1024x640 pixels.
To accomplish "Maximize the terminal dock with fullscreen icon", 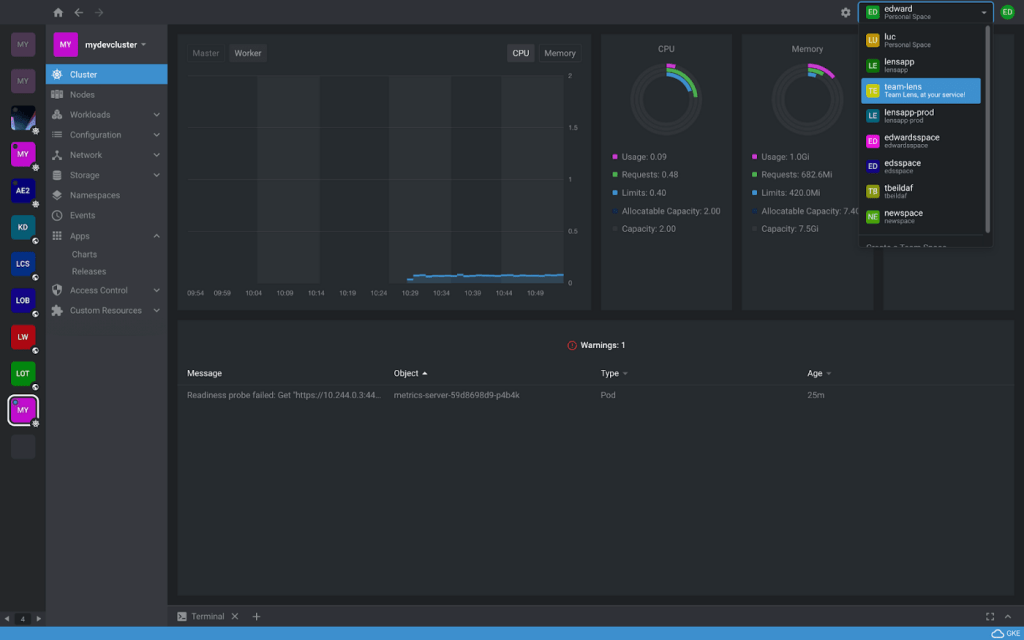I will click(990, 616).
